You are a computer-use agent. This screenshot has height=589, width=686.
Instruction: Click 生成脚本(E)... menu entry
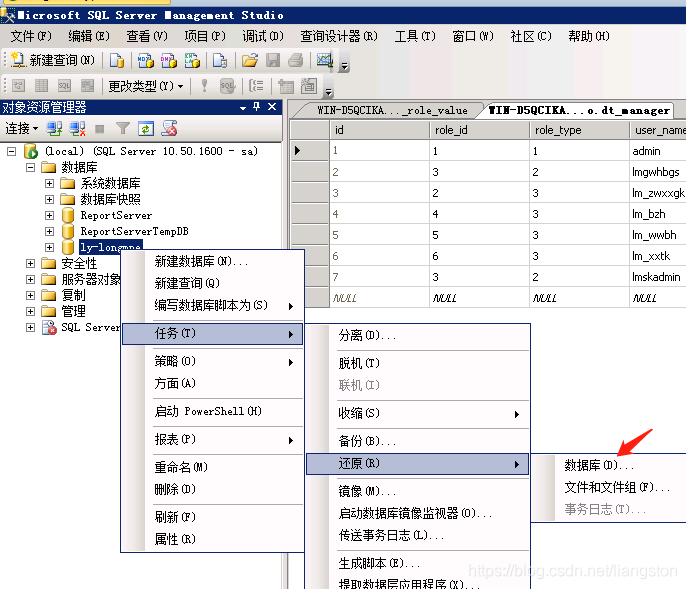pyautogui.click(x=417, y=563)
